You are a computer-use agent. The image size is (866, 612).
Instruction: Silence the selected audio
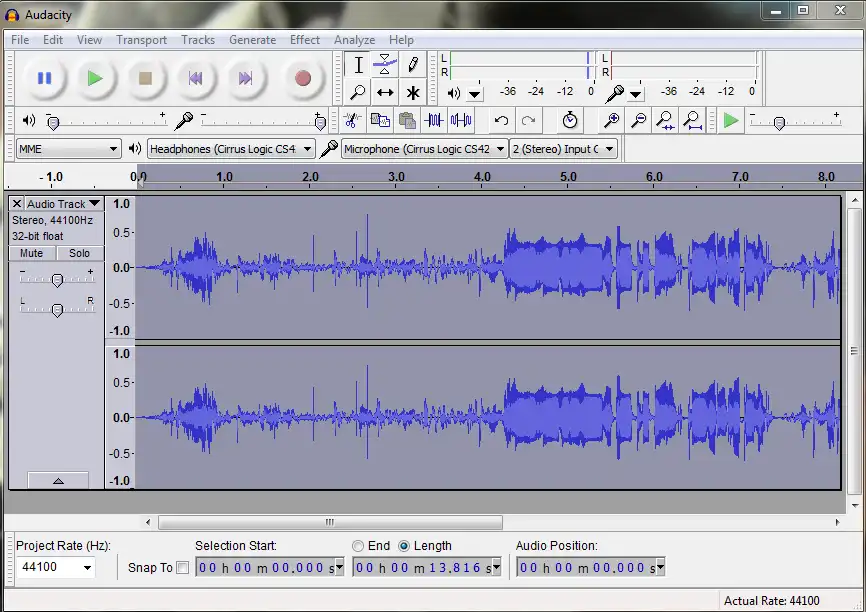click(x=461, y=120)
